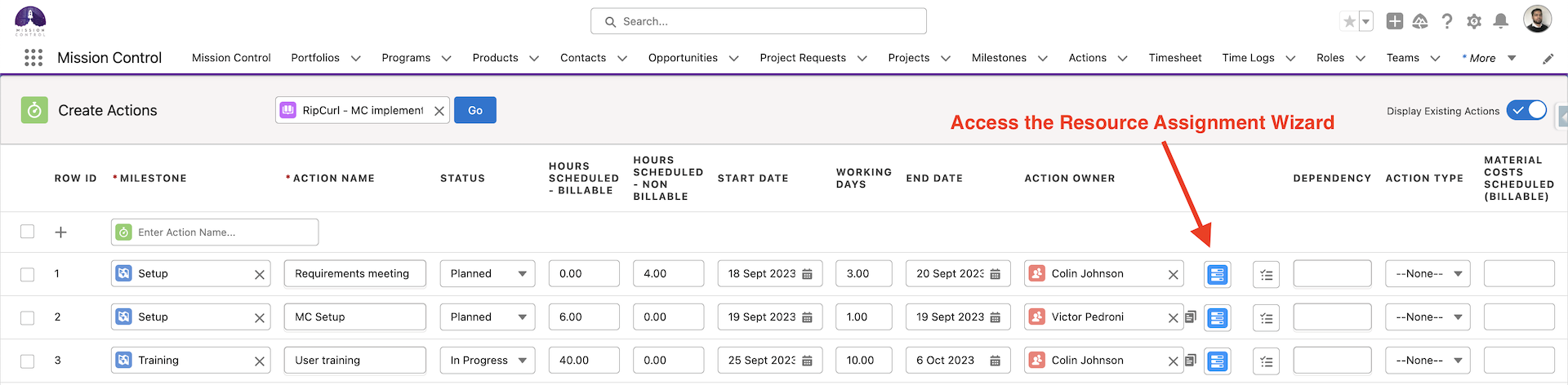Expand the Projects tab chevron

946,59
